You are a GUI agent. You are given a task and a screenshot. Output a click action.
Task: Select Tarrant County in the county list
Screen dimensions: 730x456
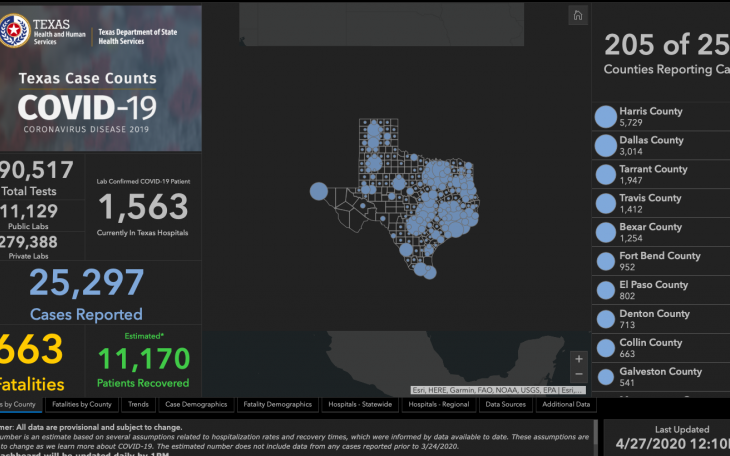tap(653, 175)
